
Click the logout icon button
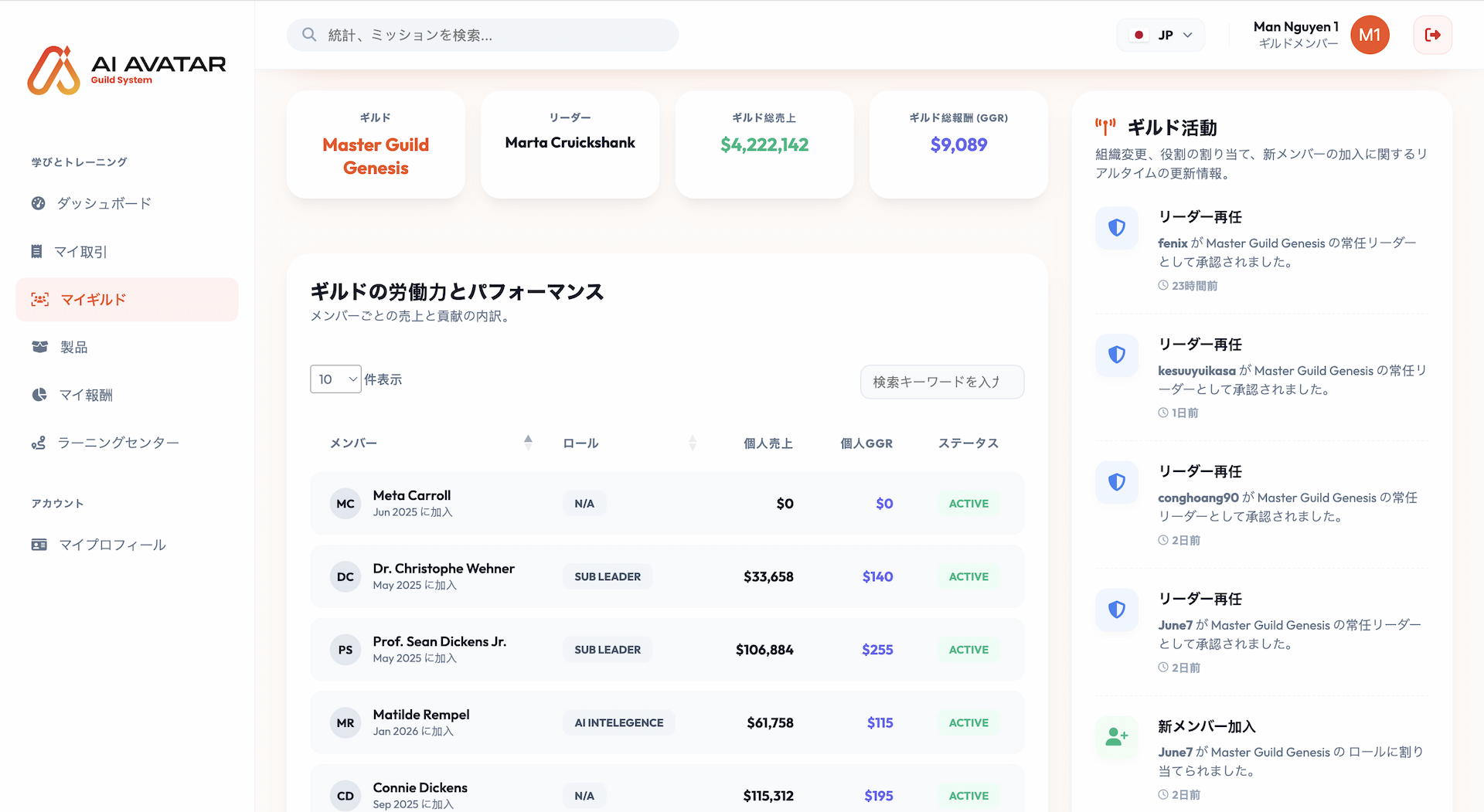1432,35
